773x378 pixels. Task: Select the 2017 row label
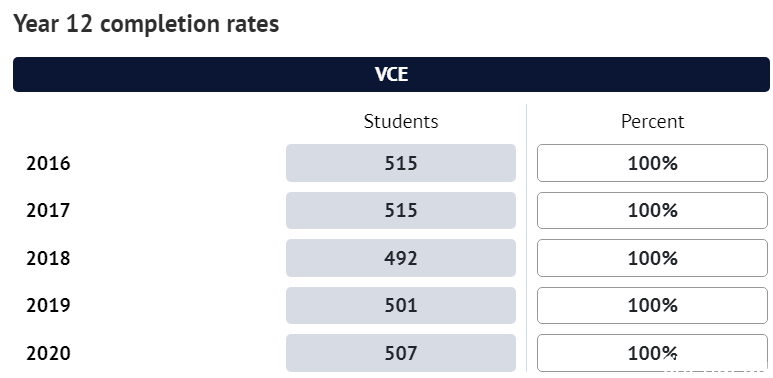point(48,210)
